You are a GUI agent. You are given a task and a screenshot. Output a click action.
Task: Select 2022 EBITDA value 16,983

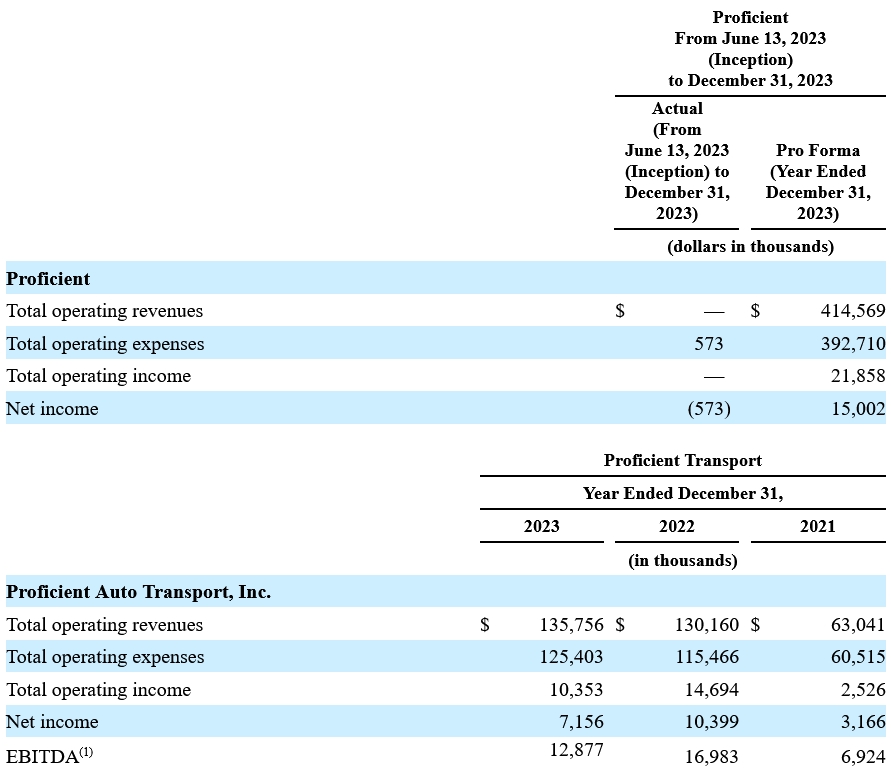click(x=711, y=757)
